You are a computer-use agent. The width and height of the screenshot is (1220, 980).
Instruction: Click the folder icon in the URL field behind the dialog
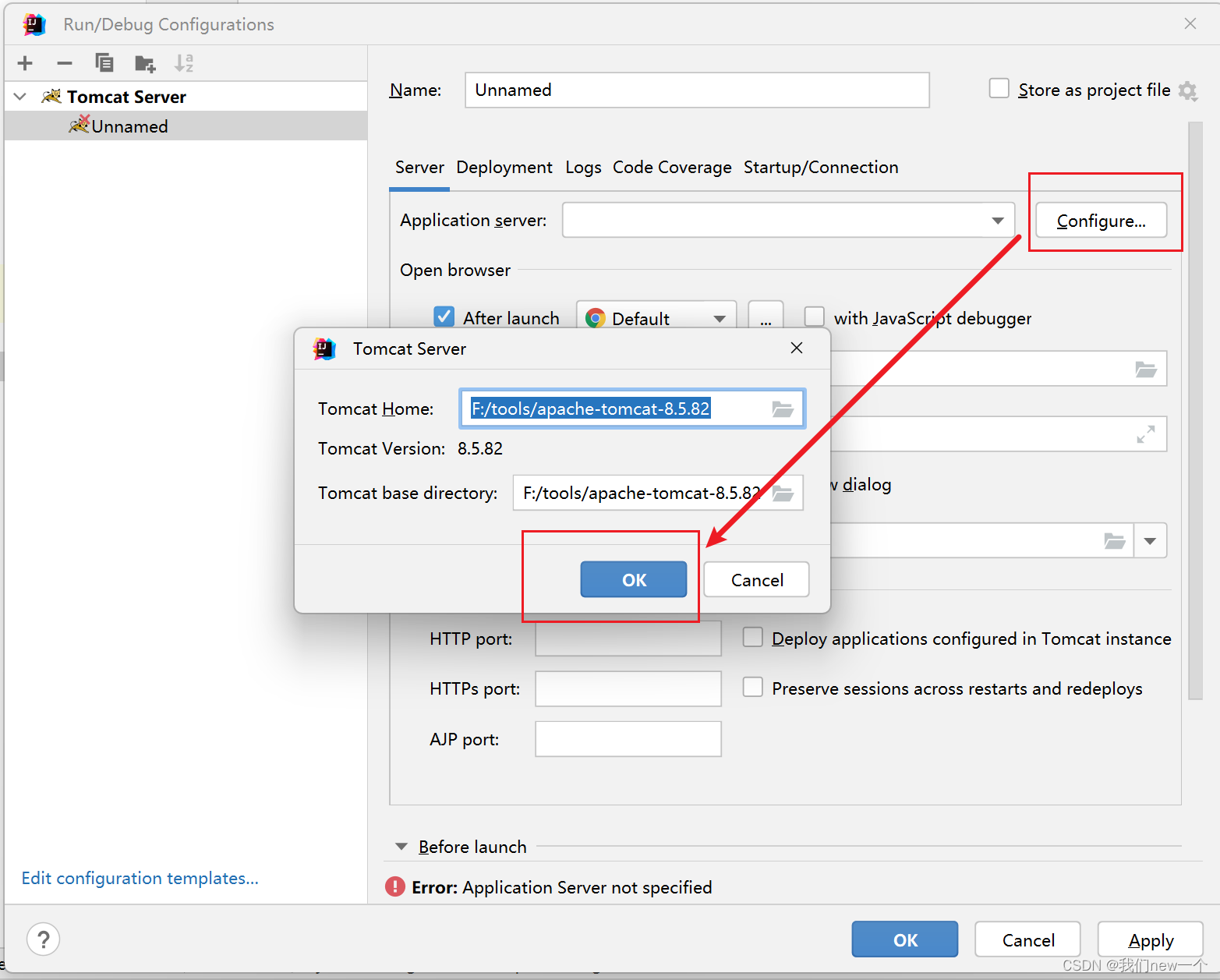(x=1146, y=369)
